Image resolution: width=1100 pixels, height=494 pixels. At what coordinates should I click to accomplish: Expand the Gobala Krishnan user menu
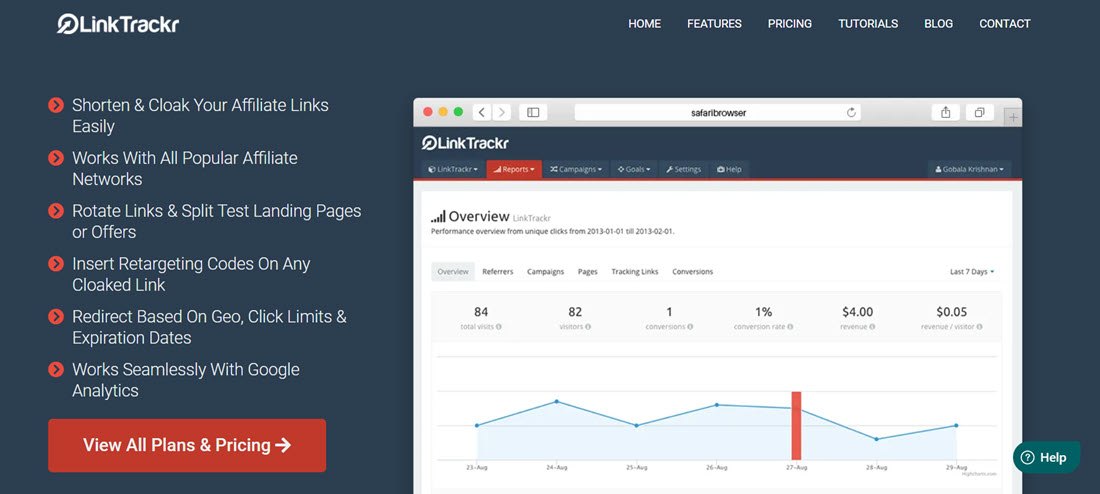tap(970, 169)
